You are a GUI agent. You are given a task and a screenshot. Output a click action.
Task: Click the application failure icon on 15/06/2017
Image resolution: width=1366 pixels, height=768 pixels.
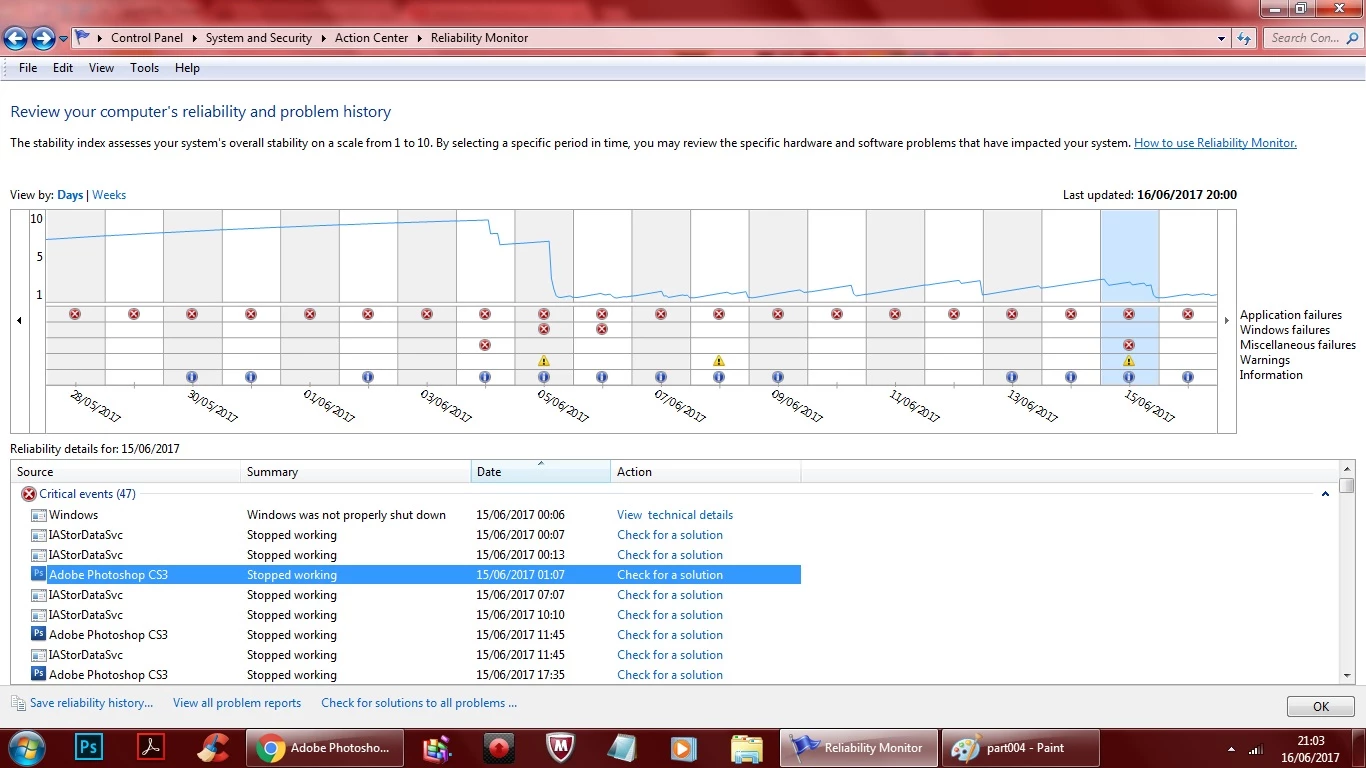[x=1129, y=314]
